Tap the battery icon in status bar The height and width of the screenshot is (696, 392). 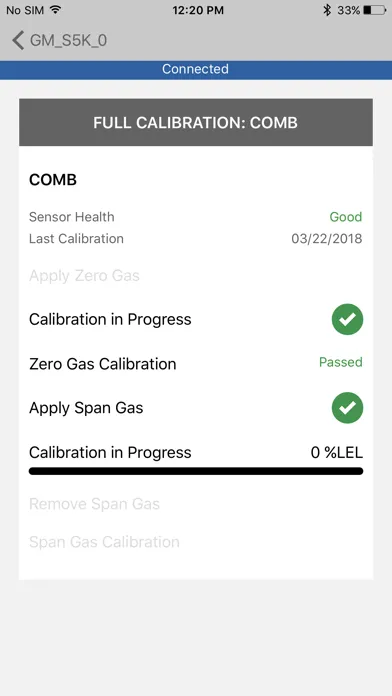pos(375,10)
